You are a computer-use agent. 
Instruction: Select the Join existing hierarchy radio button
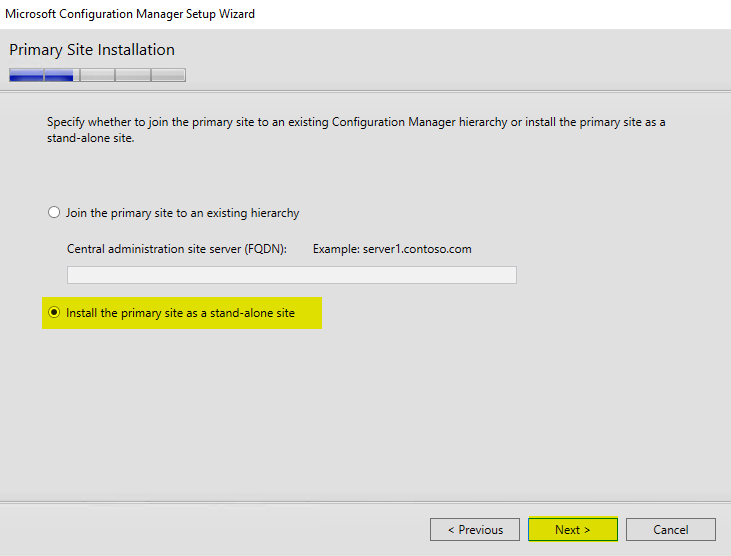54,213
